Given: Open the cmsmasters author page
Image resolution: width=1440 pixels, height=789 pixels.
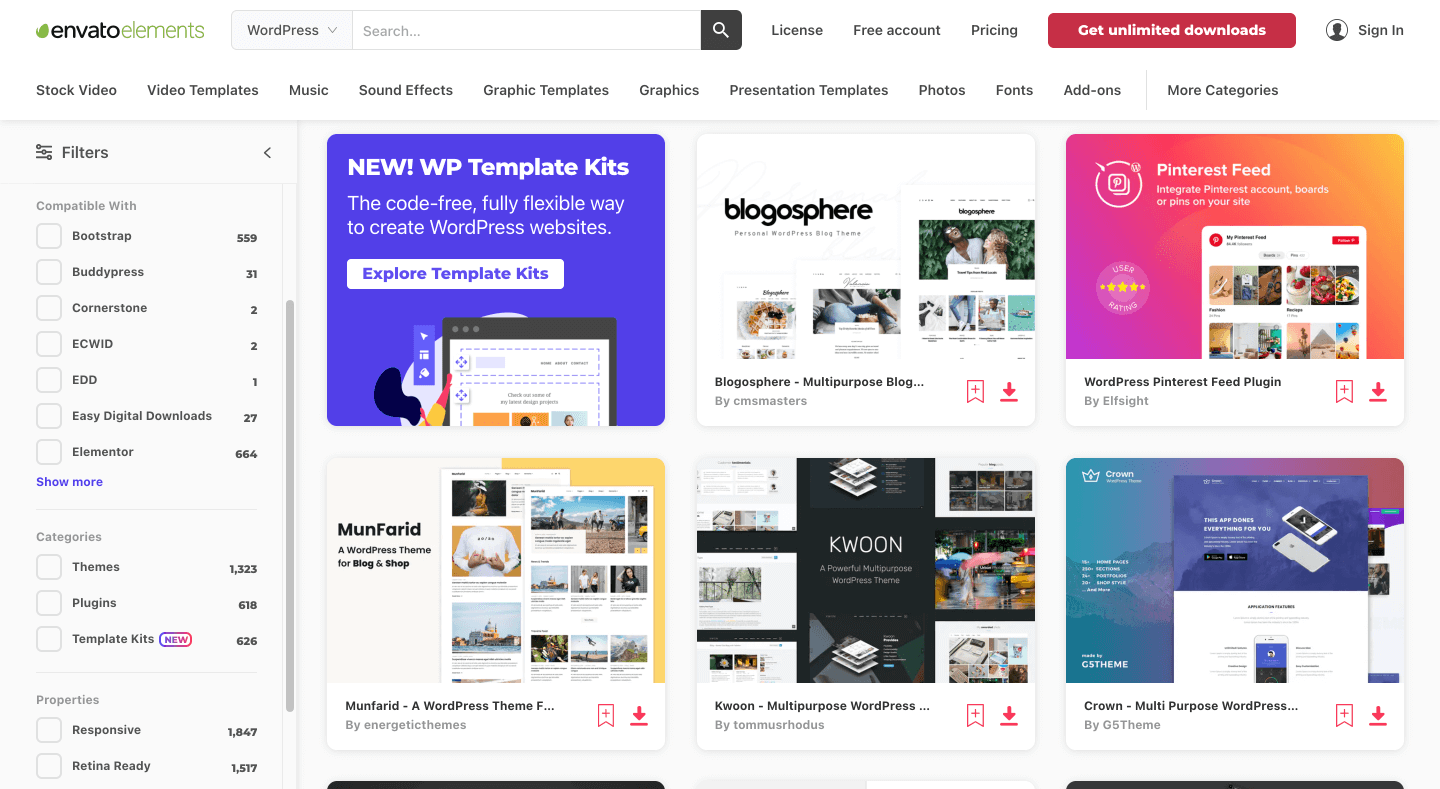Looking at the screenshot, I should pos(770,401).
